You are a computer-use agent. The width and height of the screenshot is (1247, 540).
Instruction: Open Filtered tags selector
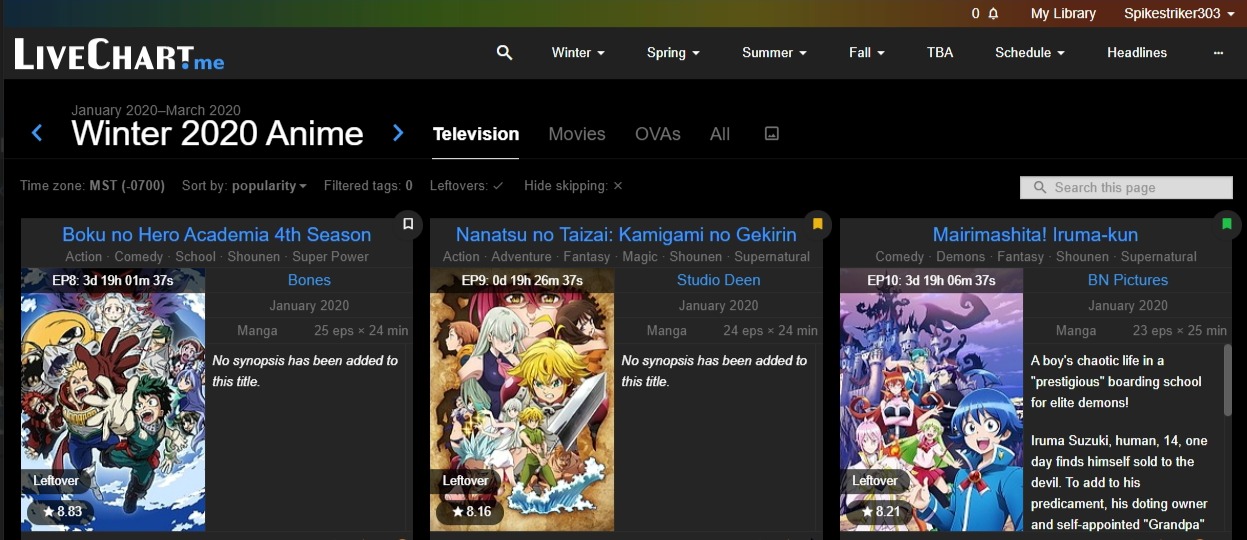click(368, 186)
